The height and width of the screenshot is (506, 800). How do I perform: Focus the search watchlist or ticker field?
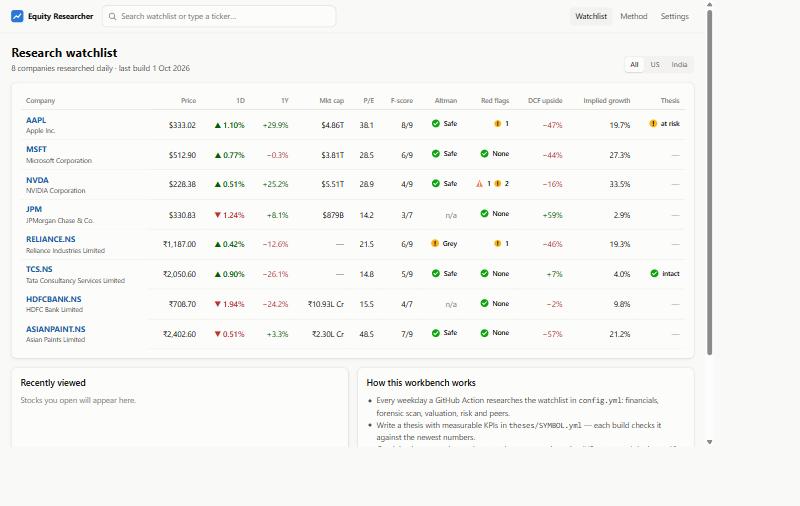[x=219, y=16]
